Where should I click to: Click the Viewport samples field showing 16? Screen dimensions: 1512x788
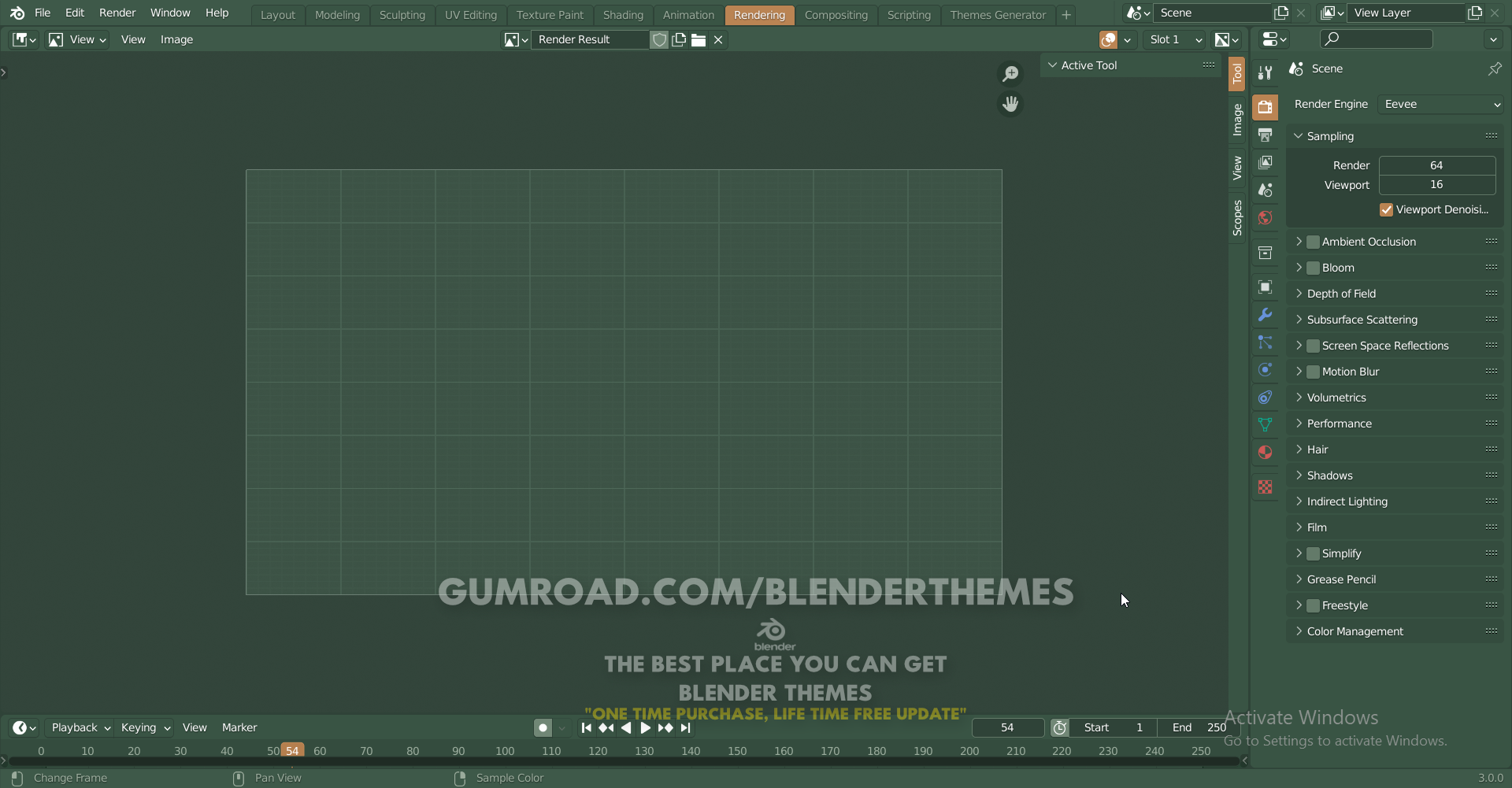point(1437,185)
